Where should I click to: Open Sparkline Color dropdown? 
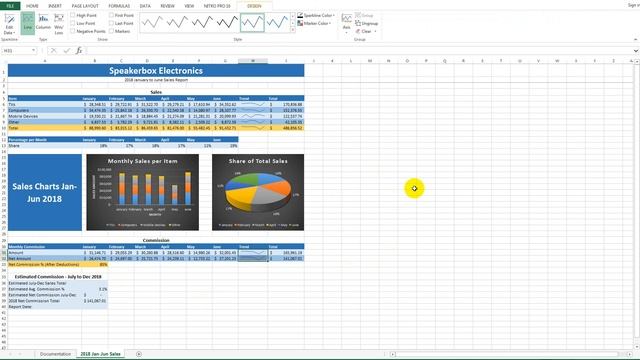[x=316, y=15]
